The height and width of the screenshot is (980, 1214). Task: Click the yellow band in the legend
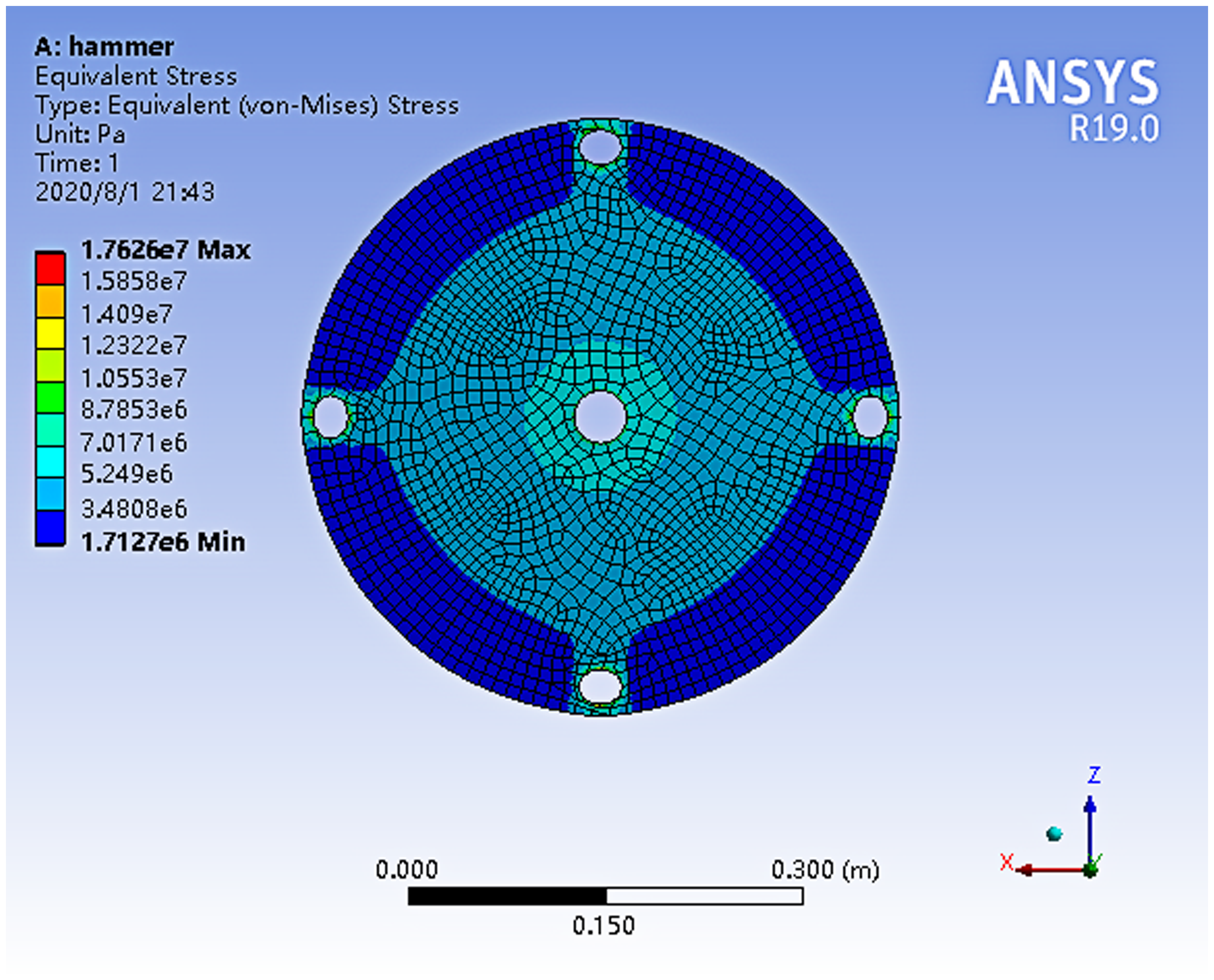(50, 333)
